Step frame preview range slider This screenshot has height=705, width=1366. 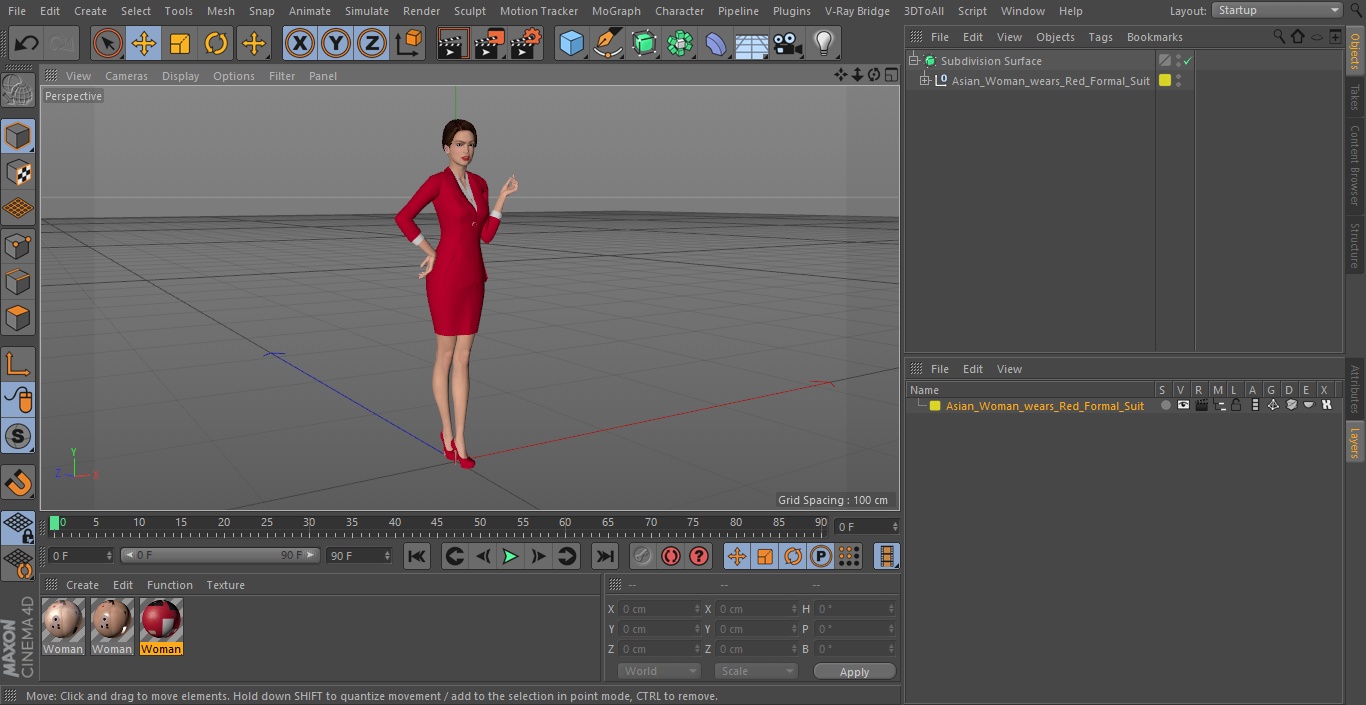click(x=220, y=555)
